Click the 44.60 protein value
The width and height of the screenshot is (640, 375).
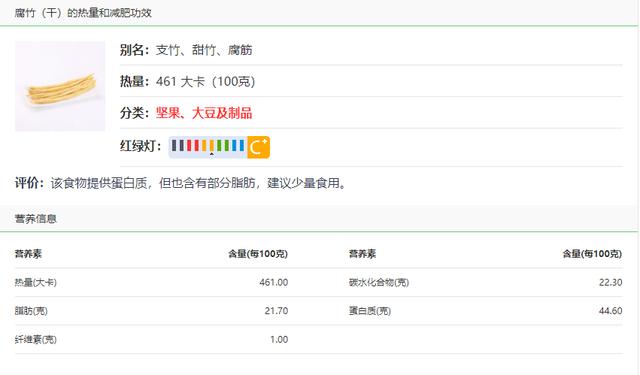tap(610, 311)
